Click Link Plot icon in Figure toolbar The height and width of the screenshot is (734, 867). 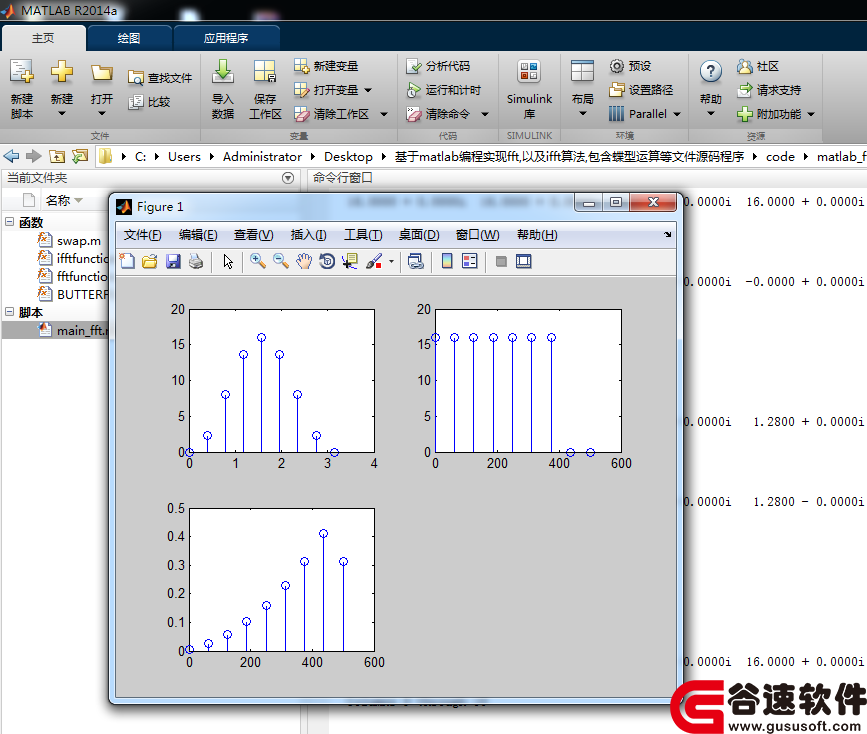415,261
